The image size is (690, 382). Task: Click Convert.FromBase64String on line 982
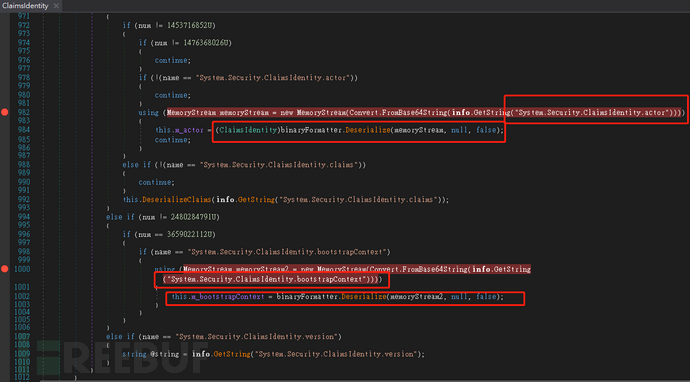pos(398,113)
